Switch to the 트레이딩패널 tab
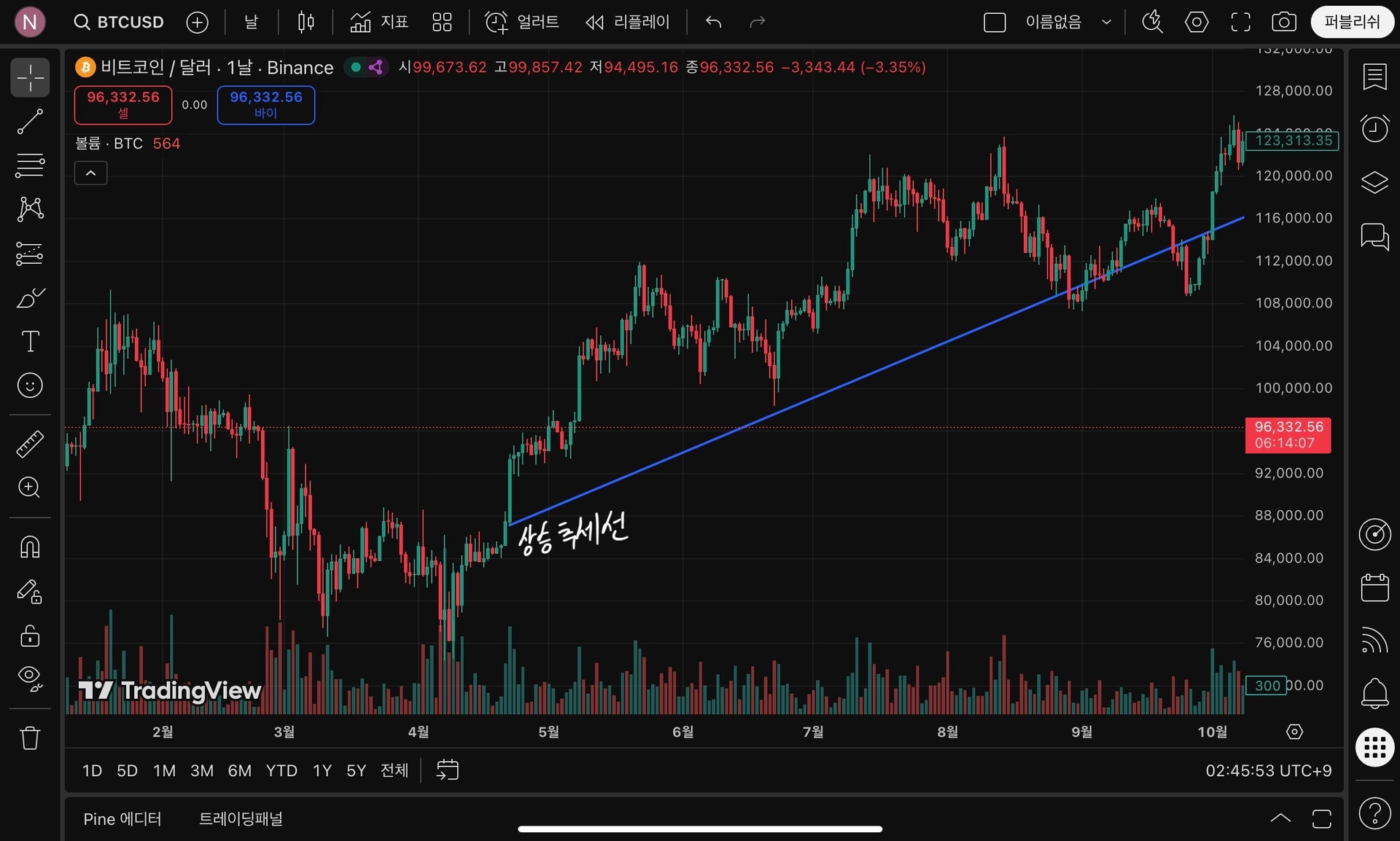The image size is (1400, 841). pyautogui.click(x=241, y=819)
